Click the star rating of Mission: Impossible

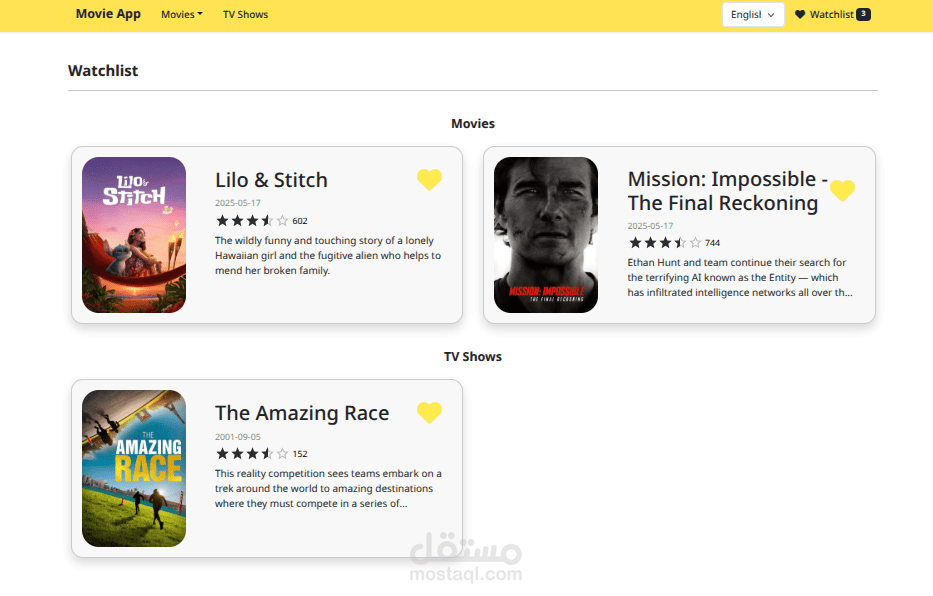[665, 243]
